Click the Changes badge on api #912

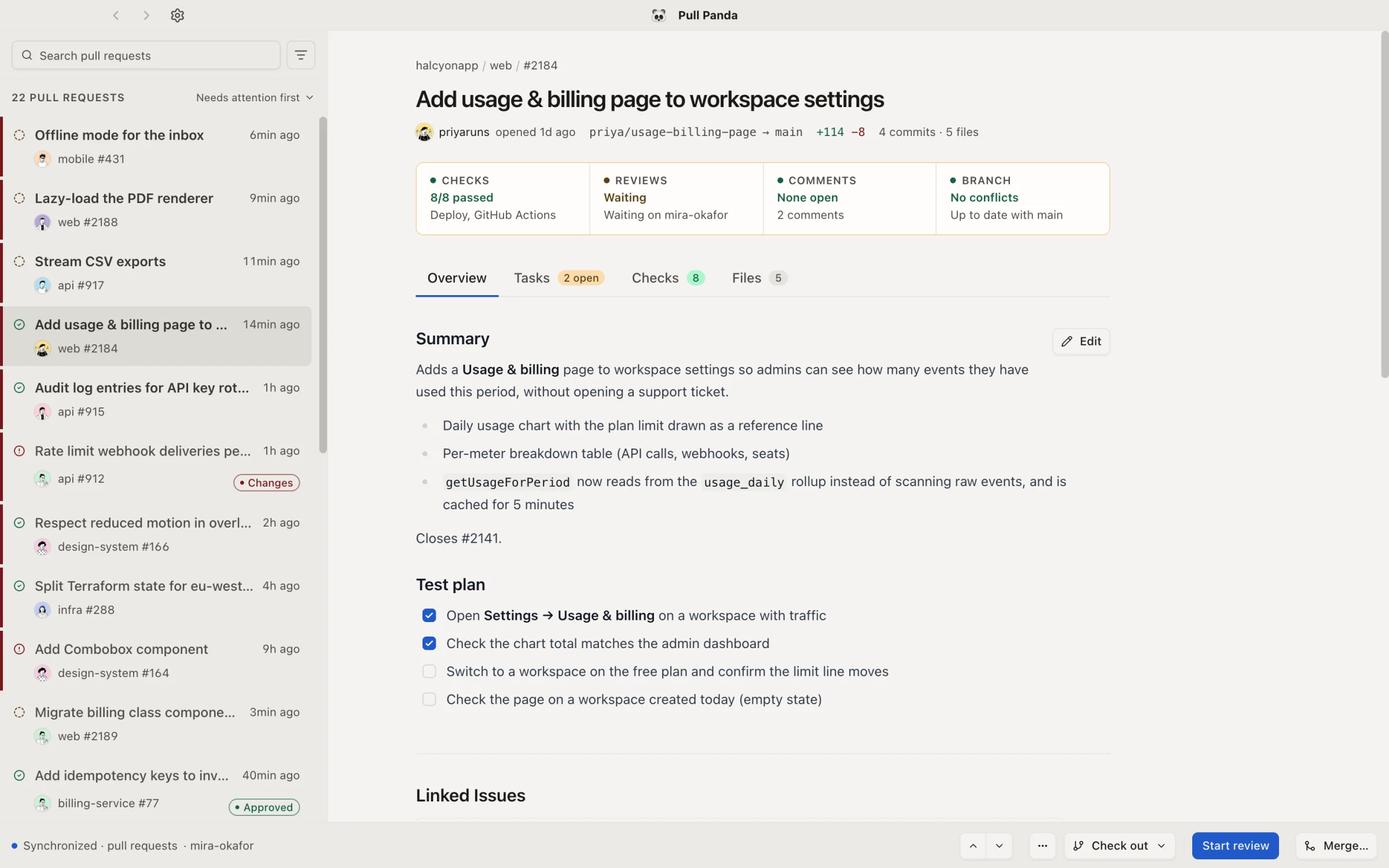(266, 483)
